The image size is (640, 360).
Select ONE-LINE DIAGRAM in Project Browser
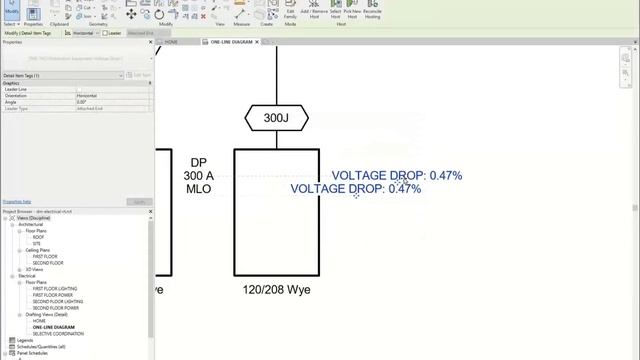pyautogui.click(x=53, y=328)
